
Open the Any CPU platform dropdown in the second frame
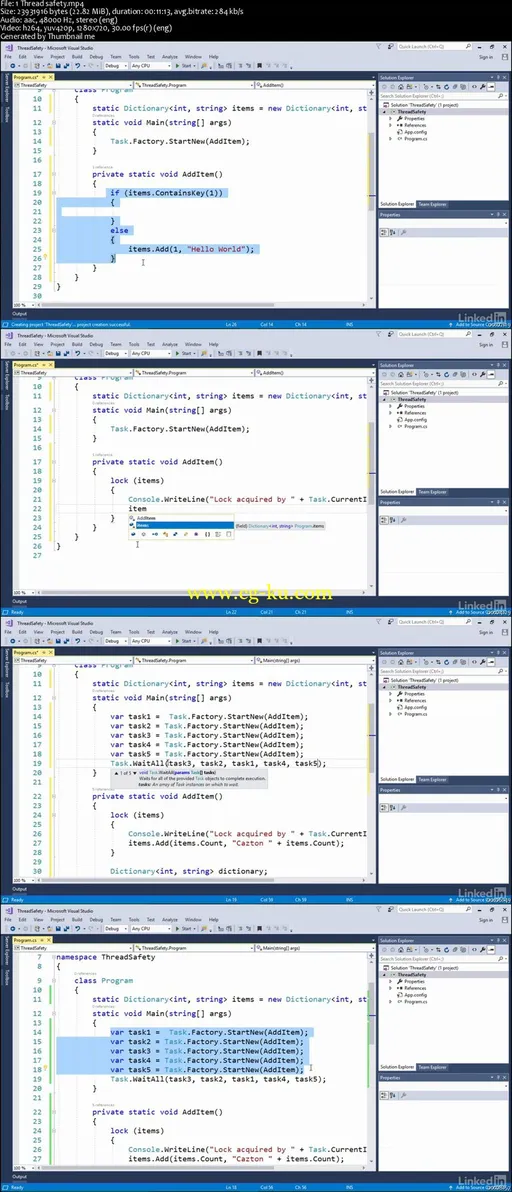[x=150, y=353]
